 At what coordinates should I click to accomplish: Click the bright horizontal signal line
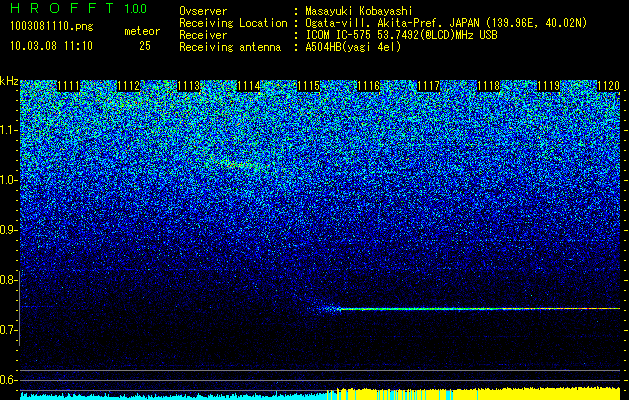[x=479, y=309]
